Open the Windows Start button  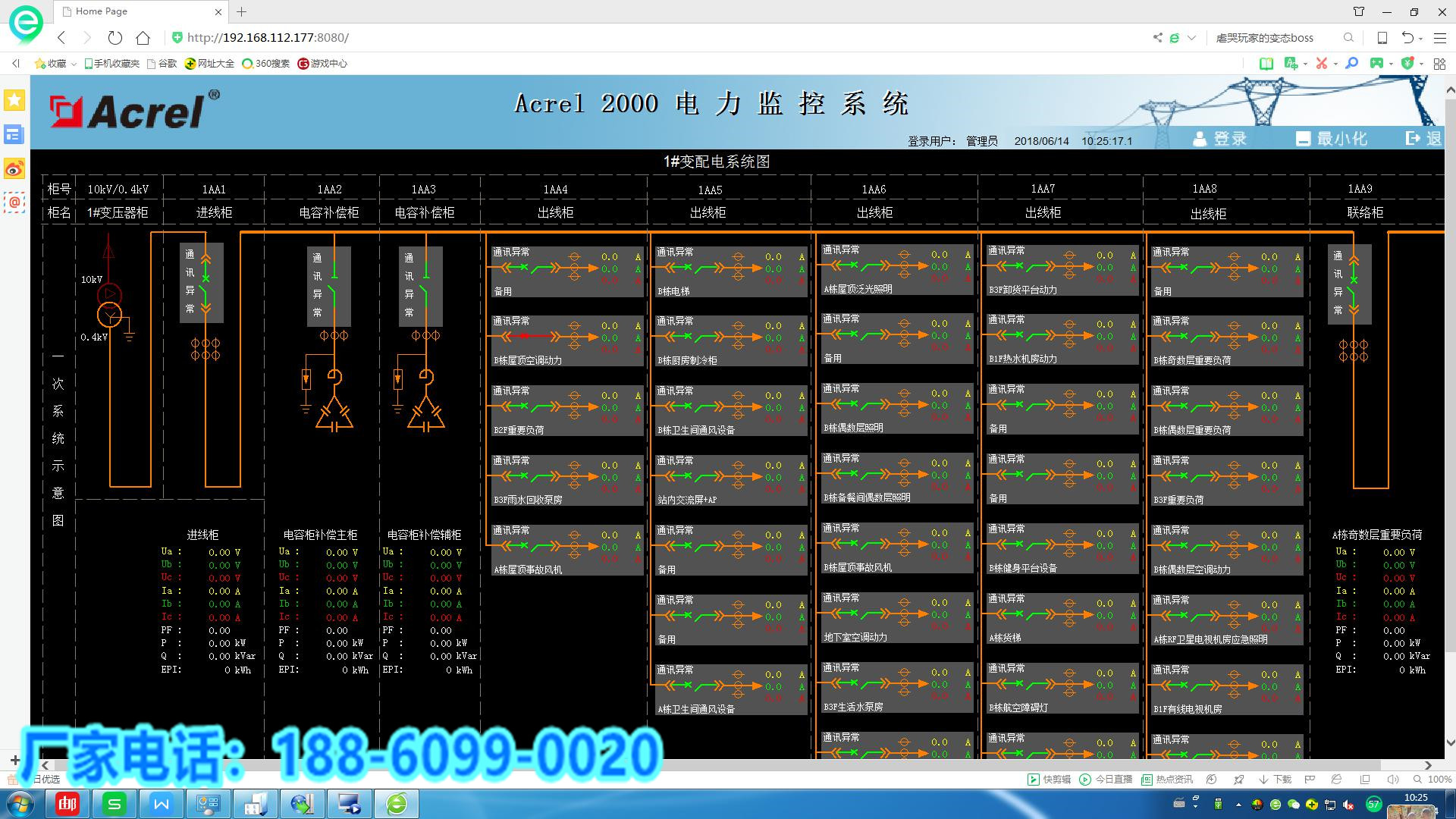click(x=19, y=804)
